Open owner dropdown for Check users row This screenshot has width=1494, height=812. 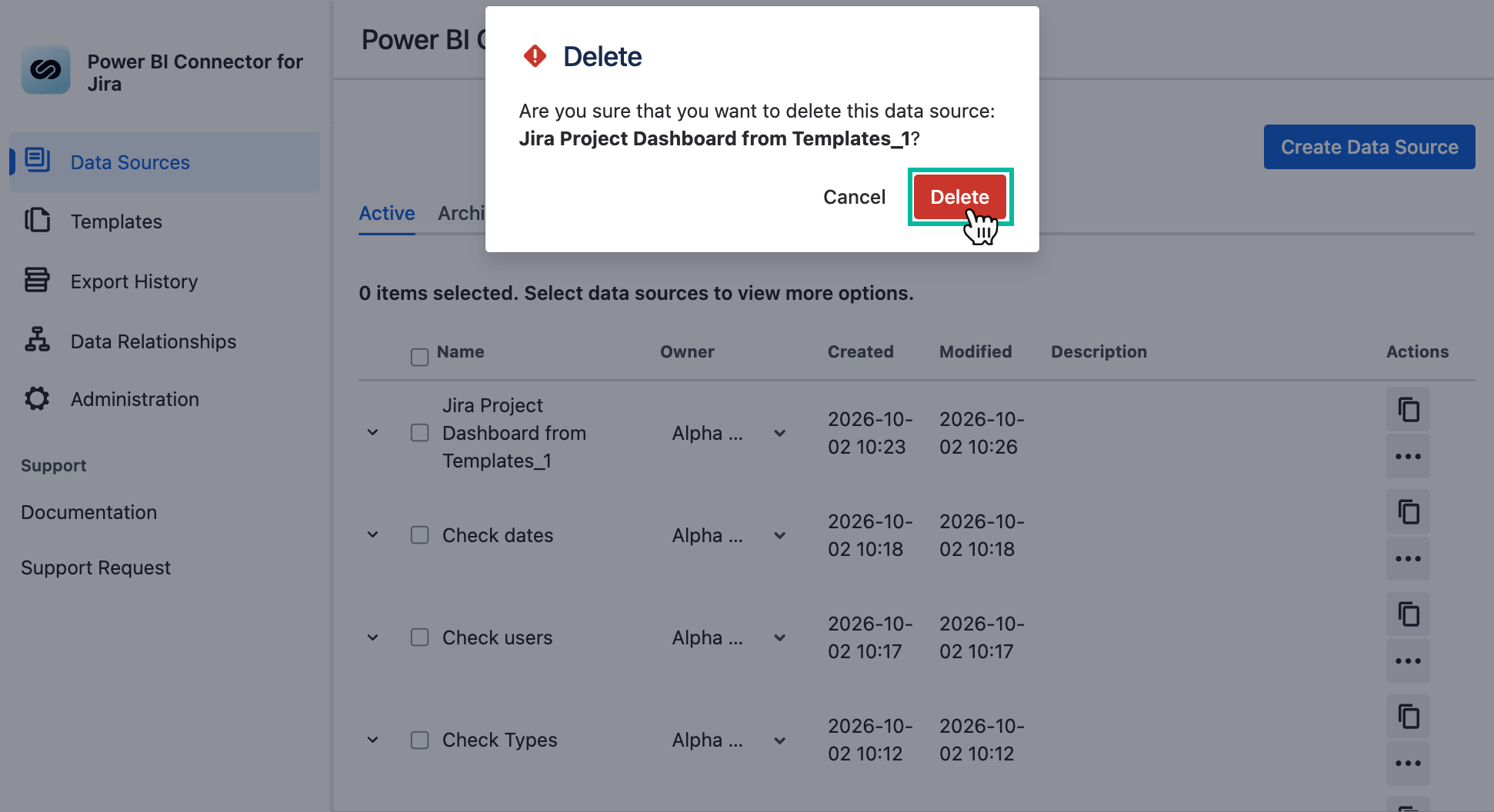(x=779, y=638)
